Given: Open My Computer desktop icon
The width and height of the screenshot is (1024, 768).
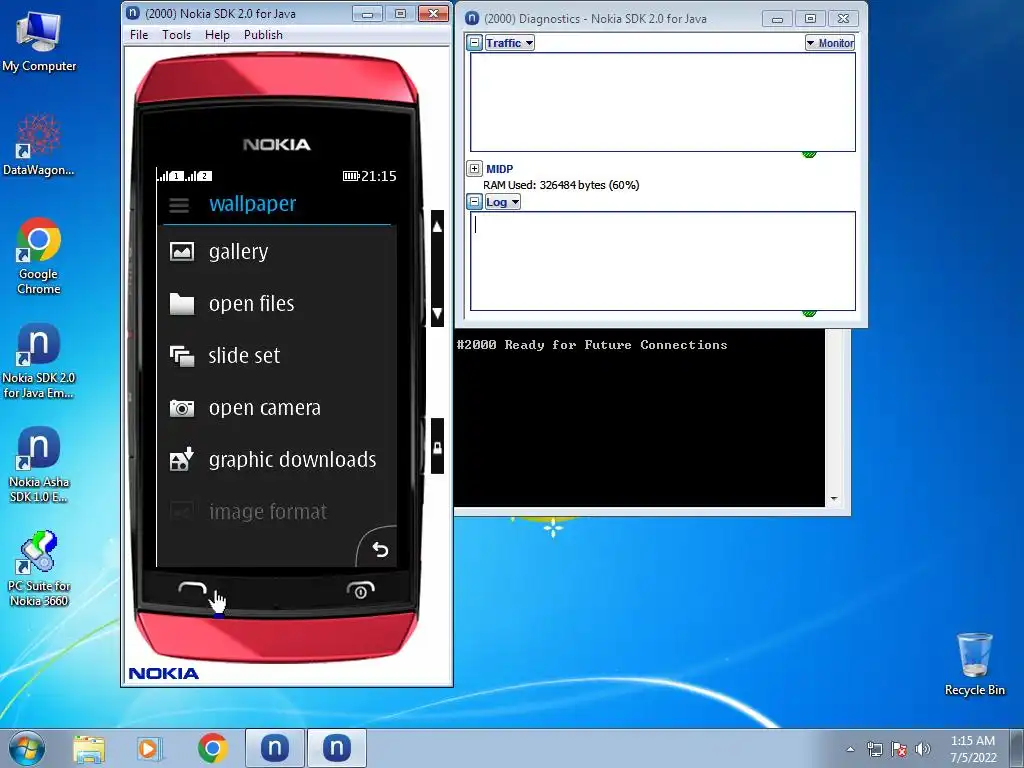Looking at the screenshot, I should [39, 41].
